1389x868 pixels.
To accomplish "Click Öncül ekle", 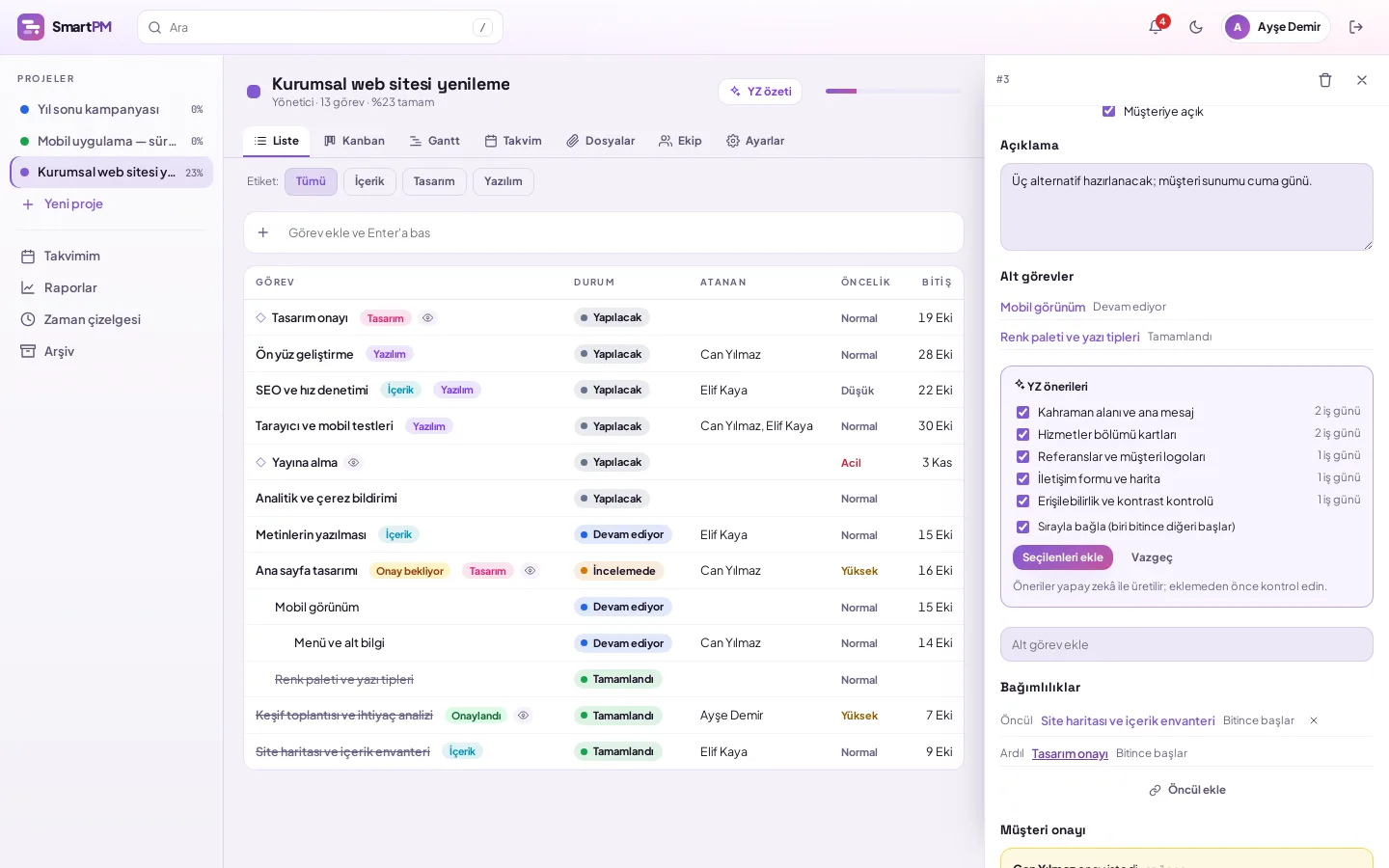I will click(x=1186, y=790).
